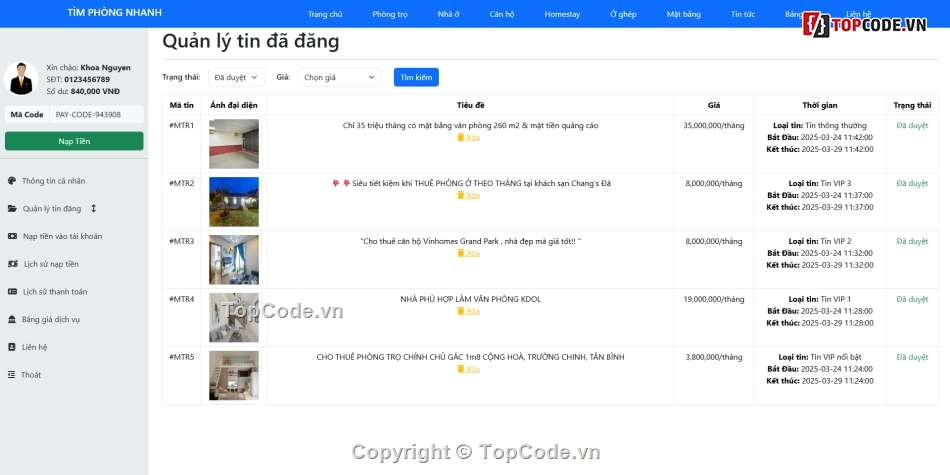Open the Chọn giá price dropdown
This screenshot has width=950, height=475.
(x=339, y=77)
